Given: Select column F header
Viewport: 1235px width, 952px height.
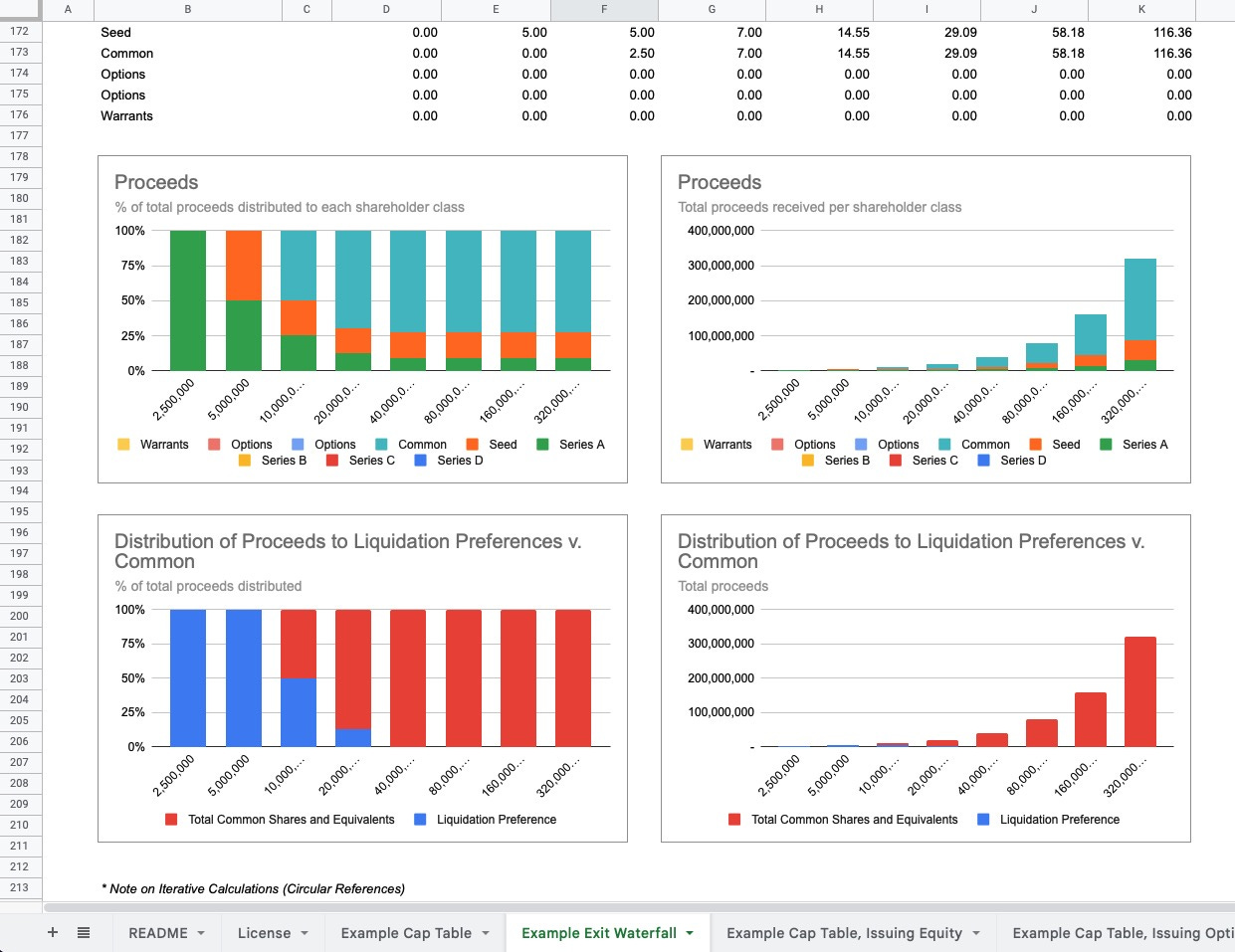Looking at the screenshot, I should pos(604,10).
